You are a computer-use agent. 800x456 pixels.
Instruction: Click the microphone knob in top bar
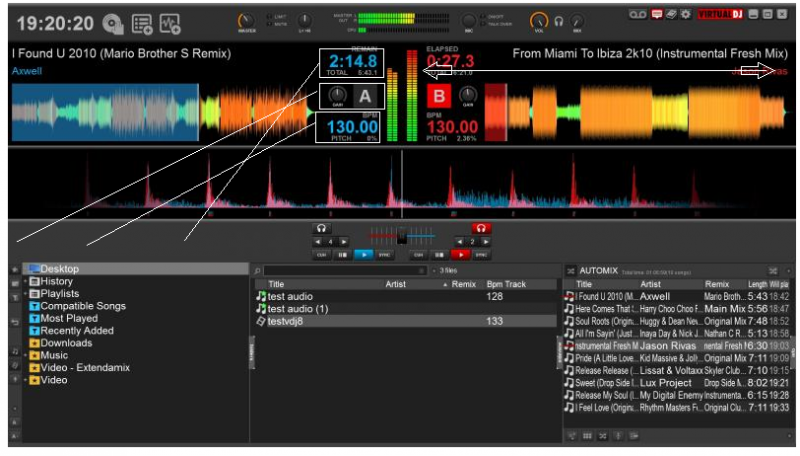468,20
